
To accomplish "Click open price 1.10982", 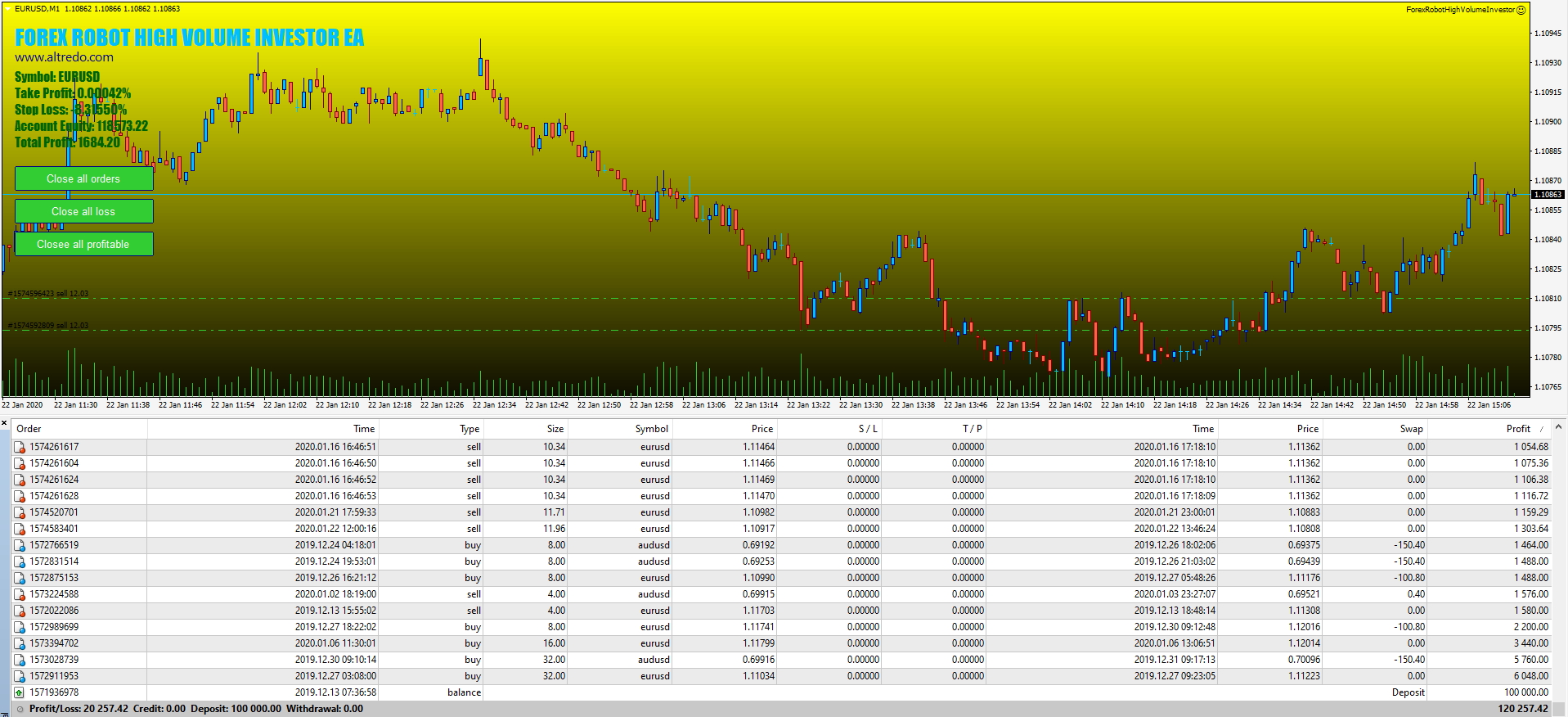I will coord(758,512).
